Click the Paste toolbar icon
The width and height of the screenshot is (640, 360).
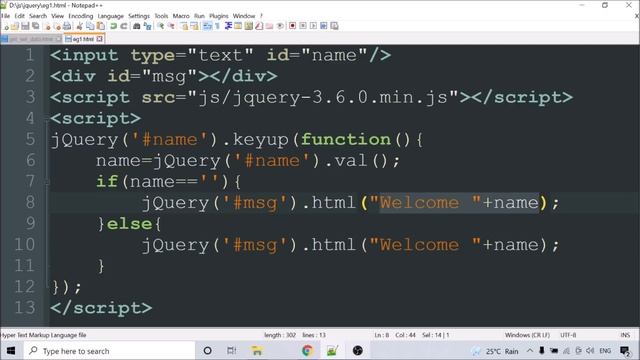click(x=100, y=26)
